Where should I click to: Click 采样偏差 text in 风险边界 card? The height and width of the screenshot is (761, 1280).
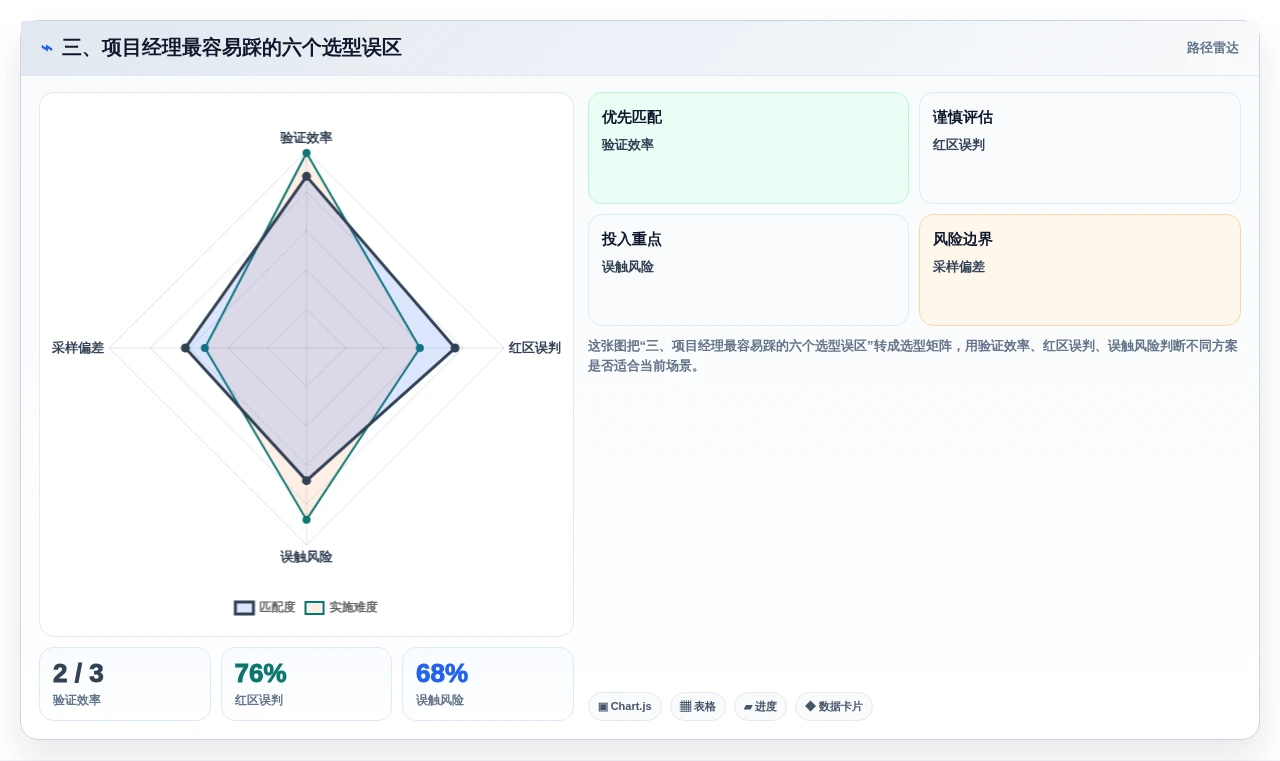959,267
